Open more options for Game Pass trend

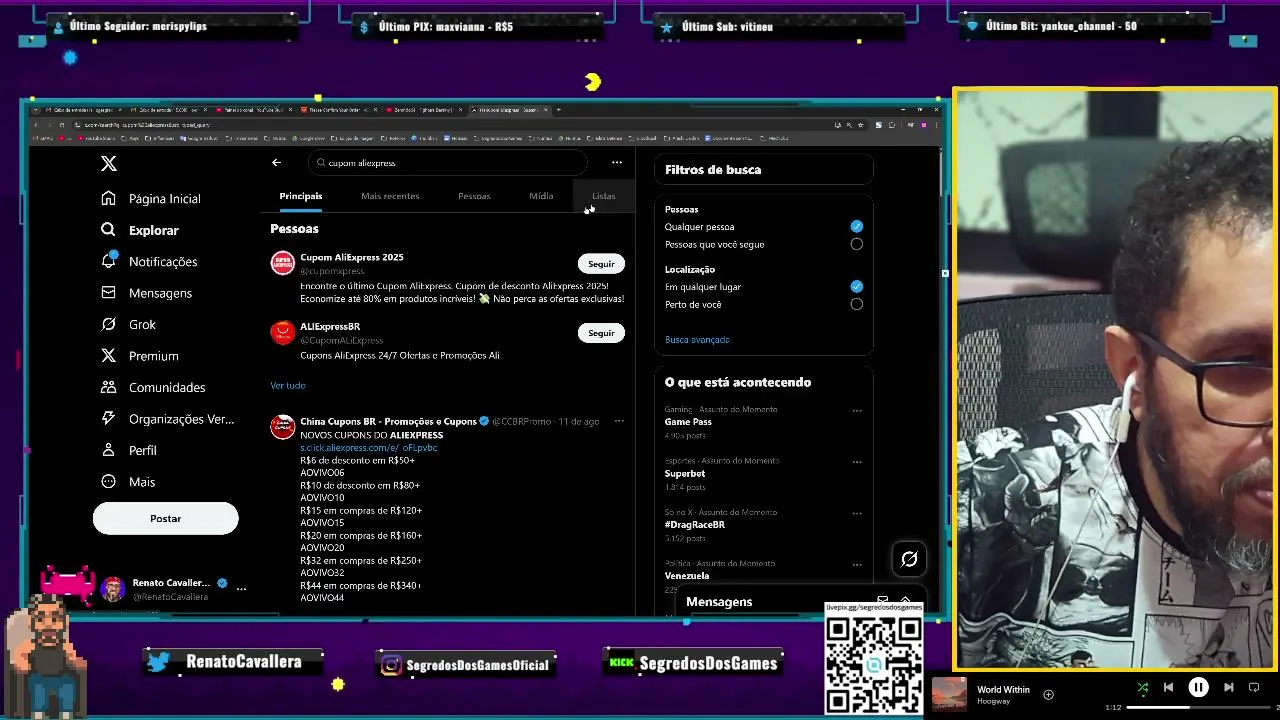tap(857, 410)
